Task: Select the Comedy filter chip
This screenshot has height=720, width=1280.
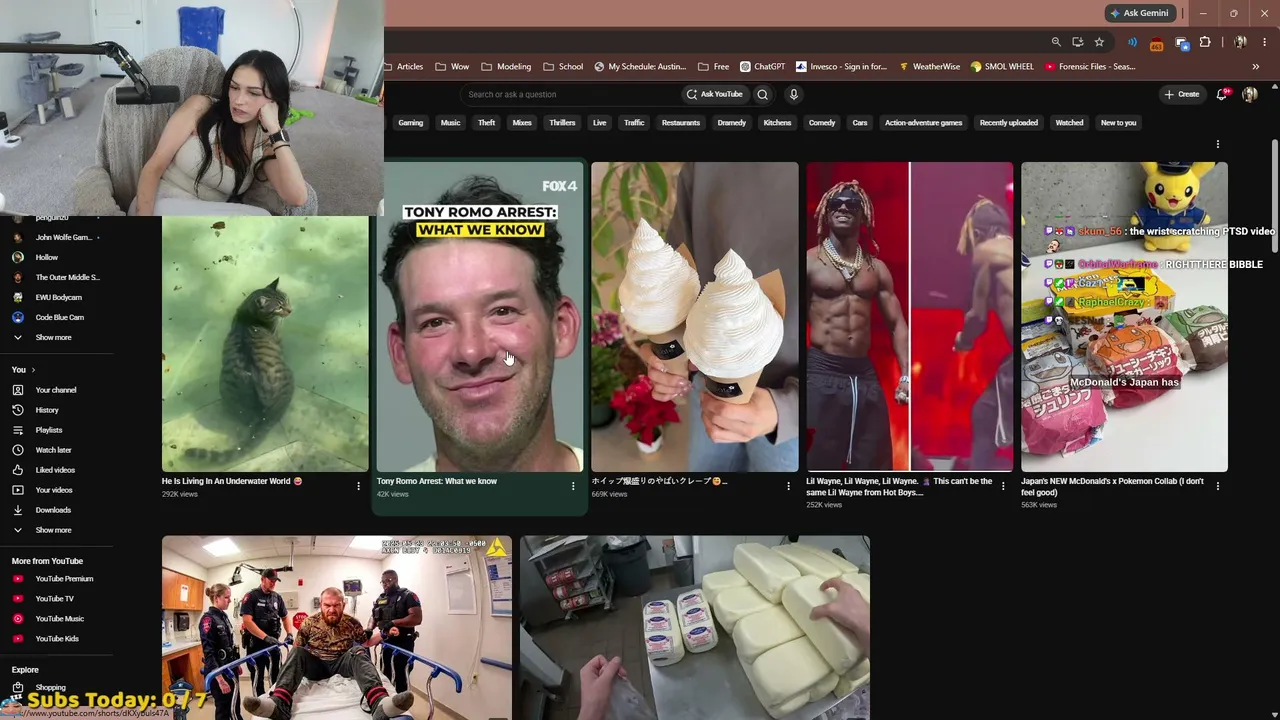Action: click(822, 123)
